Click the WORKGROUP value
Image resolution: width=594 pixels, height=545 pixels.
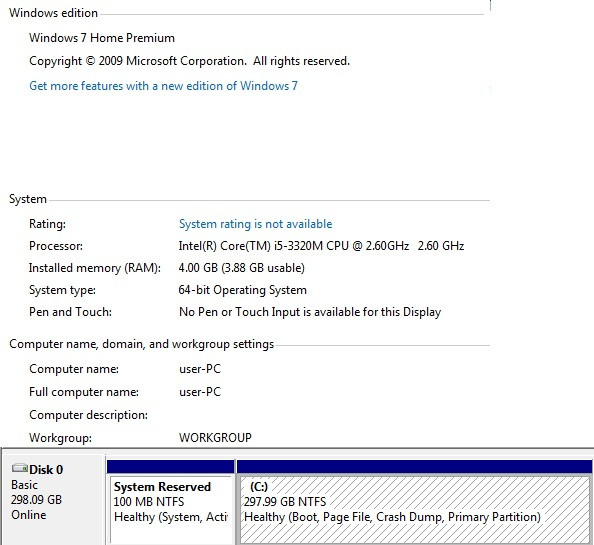coord(215,437)
